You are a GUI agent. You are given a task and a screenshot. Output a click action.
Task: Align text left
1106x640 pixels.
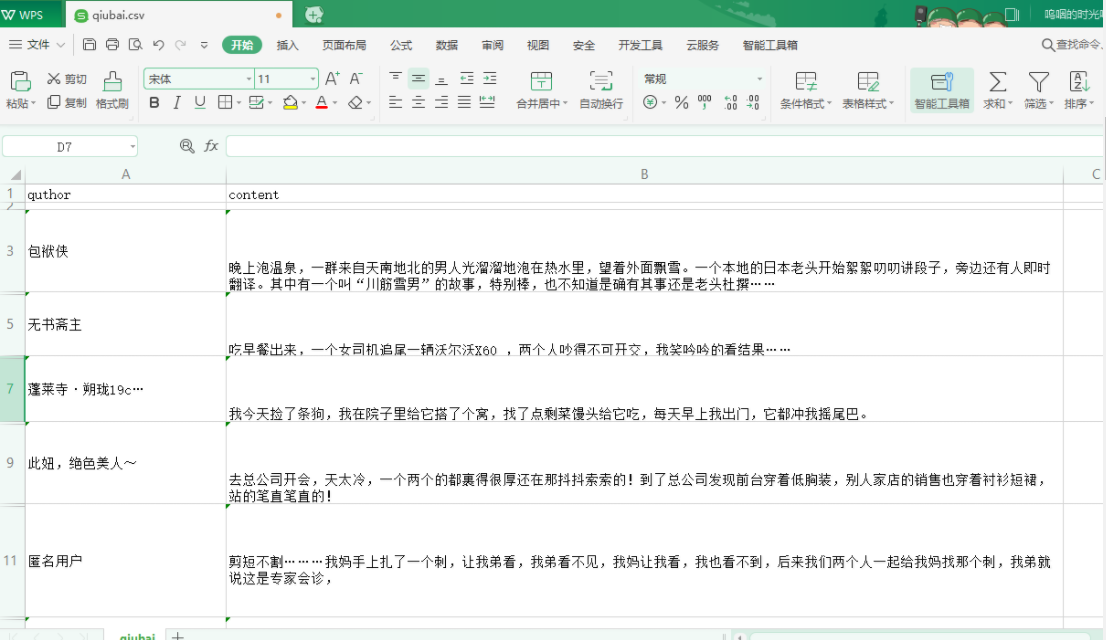pos(396,103)
